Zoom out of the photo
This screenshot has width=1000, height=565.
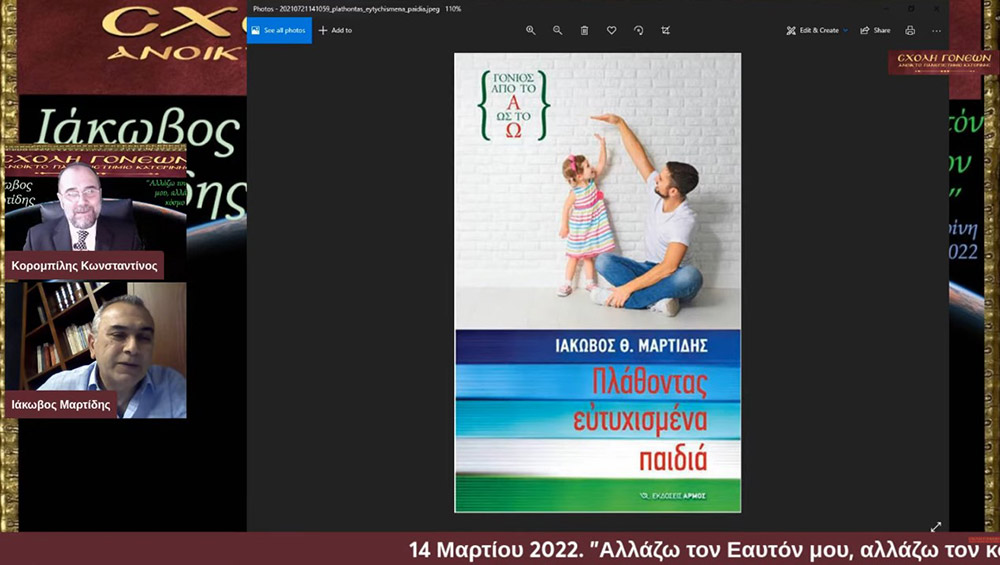click(x=557, y=30)
